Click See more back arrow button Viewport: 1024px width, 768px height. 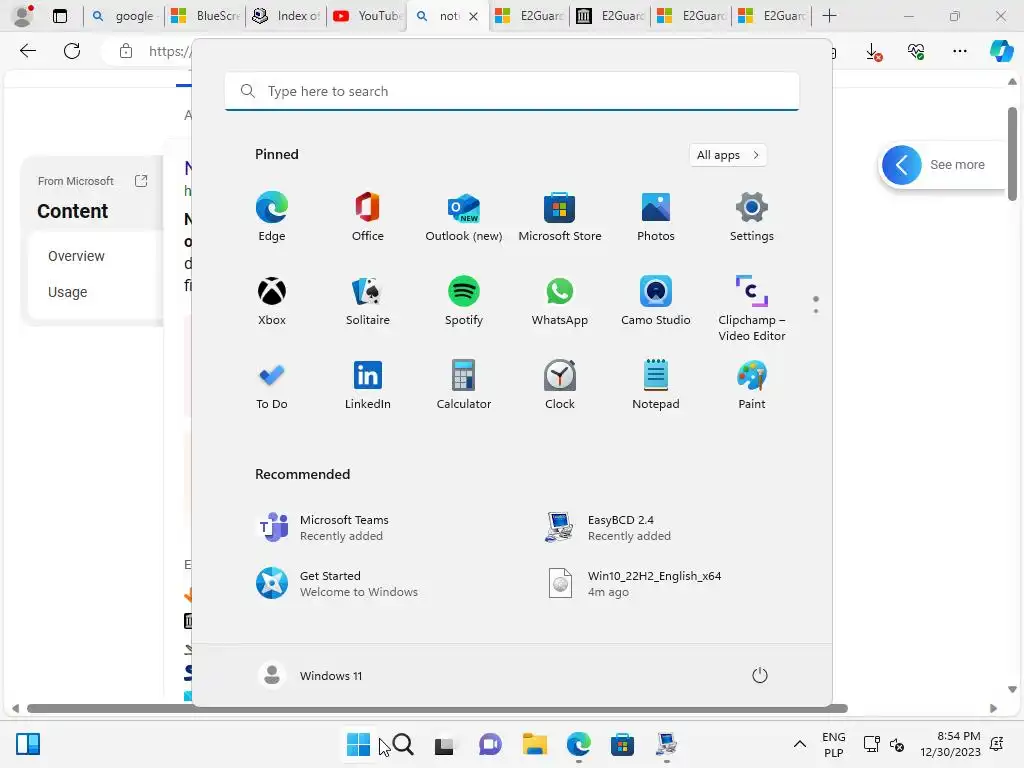tap(901, 165)
